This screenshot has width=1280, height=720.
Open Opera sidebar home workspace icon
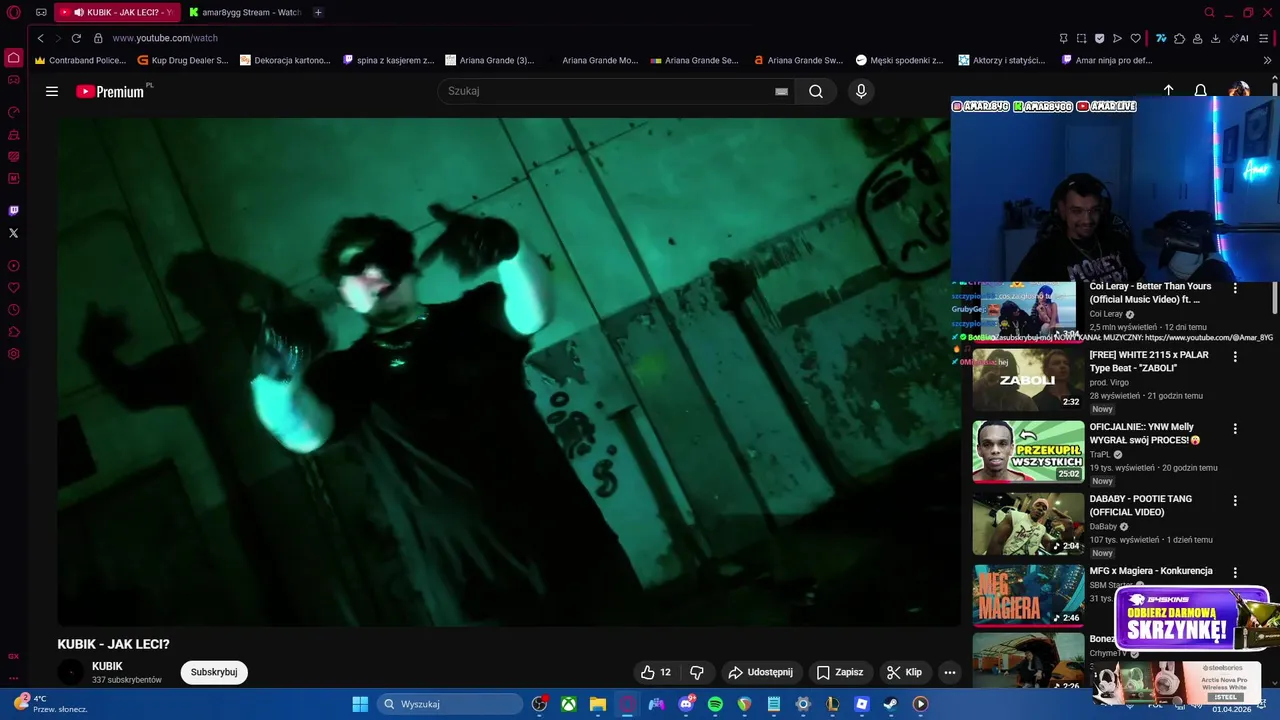point(13,57)
